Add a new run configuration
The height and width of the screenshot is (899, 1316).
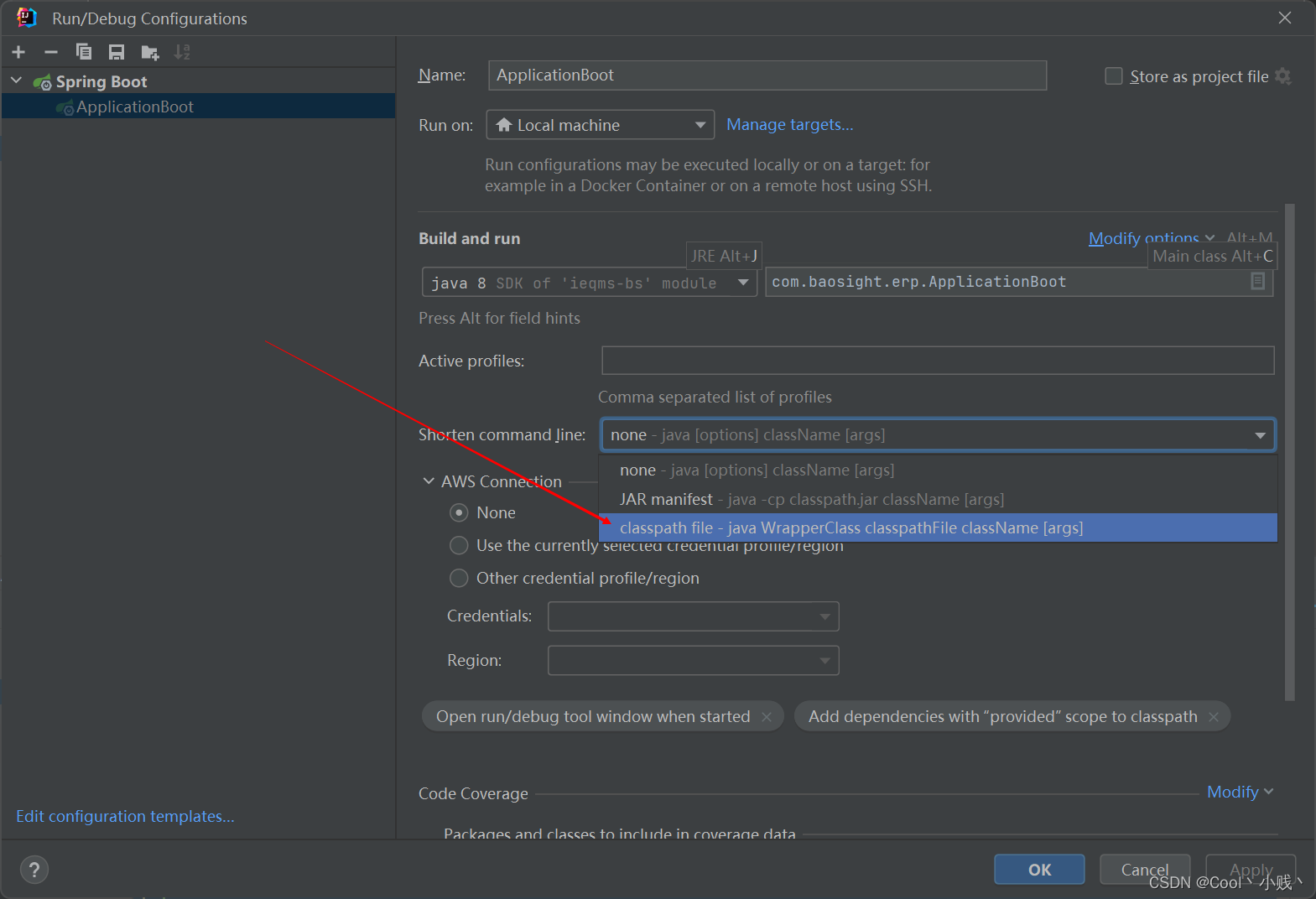18,52
